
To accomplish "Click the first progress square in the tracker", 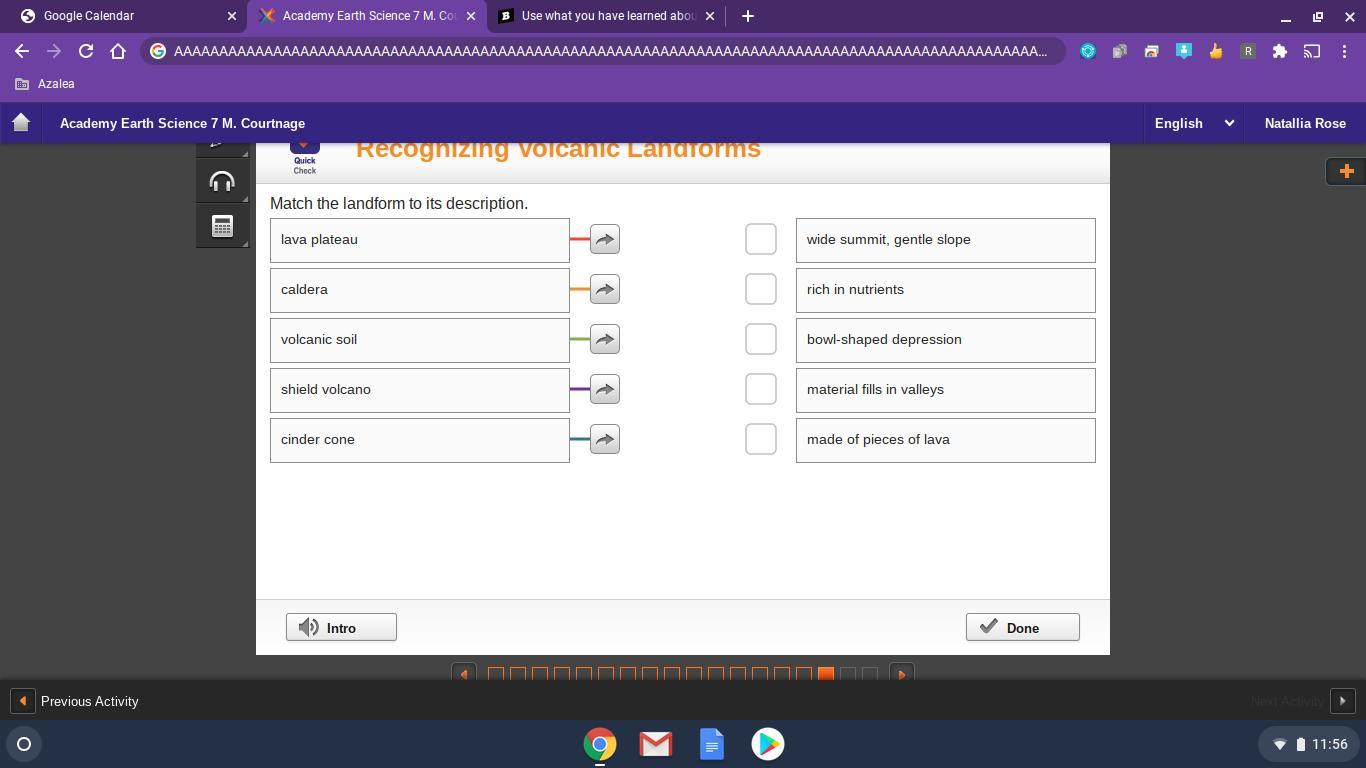I will [x=495, y=674].
